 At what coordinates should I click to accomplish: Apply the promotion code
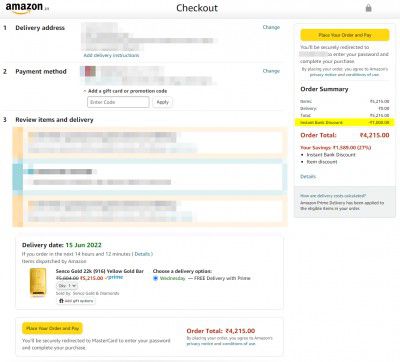click(x=163, y=102)
